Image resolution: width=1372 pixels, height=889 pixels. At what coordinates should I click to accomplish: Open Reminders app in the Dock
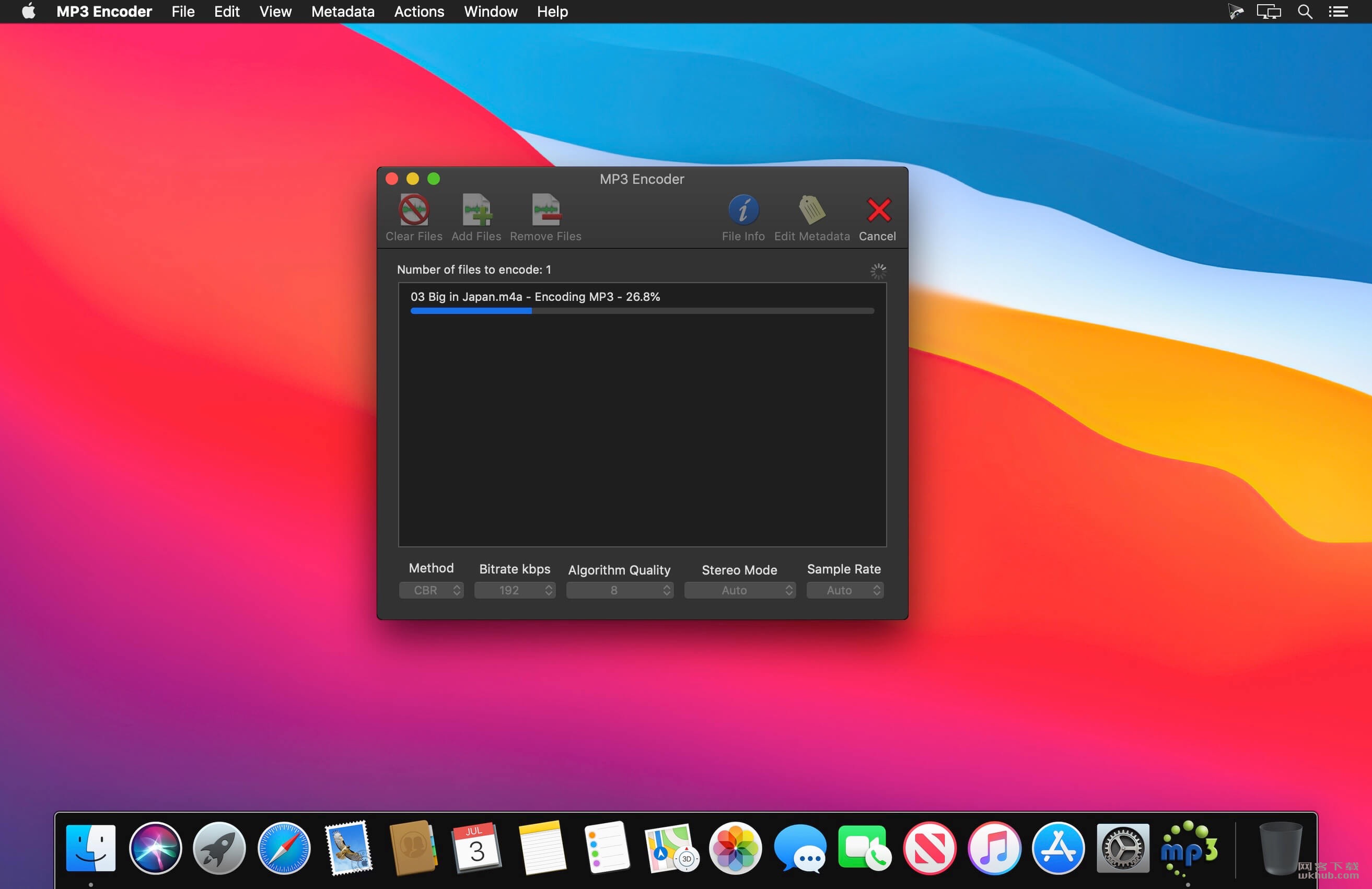click(x=607, y=848)
